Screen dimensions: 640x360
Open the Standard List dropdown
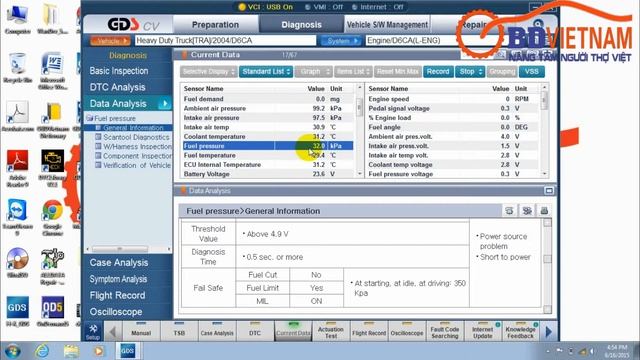point(266,71)
